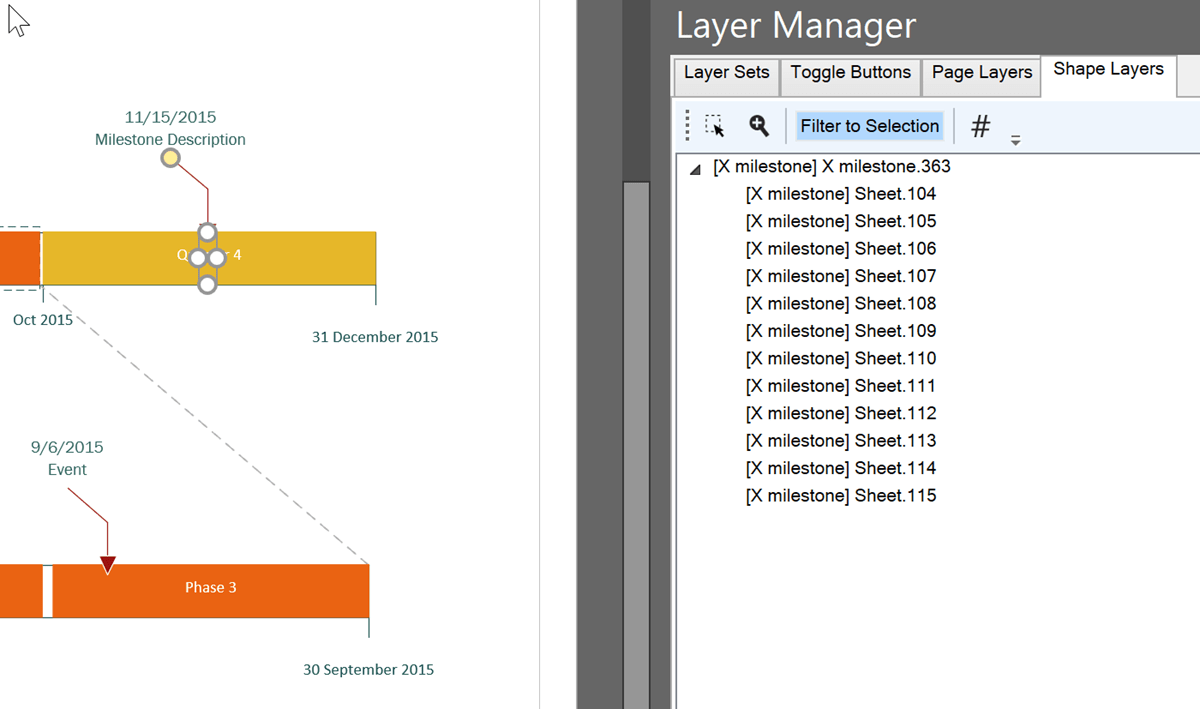1200x709 pixels.
Task: Select the Sheet.104 milestone layer entry
Action: point(839,193)
